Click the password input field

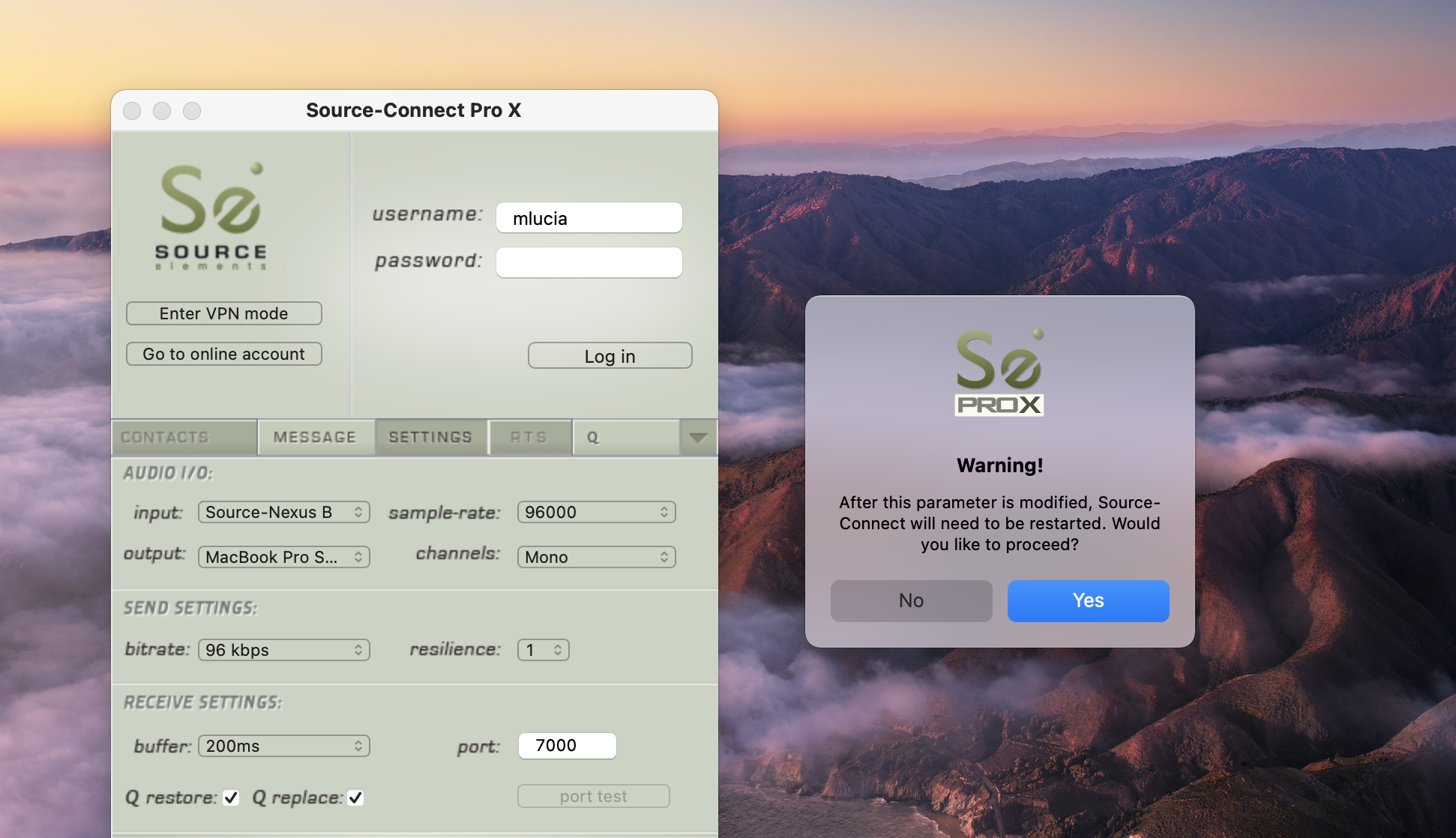click(x=589, y=262)
